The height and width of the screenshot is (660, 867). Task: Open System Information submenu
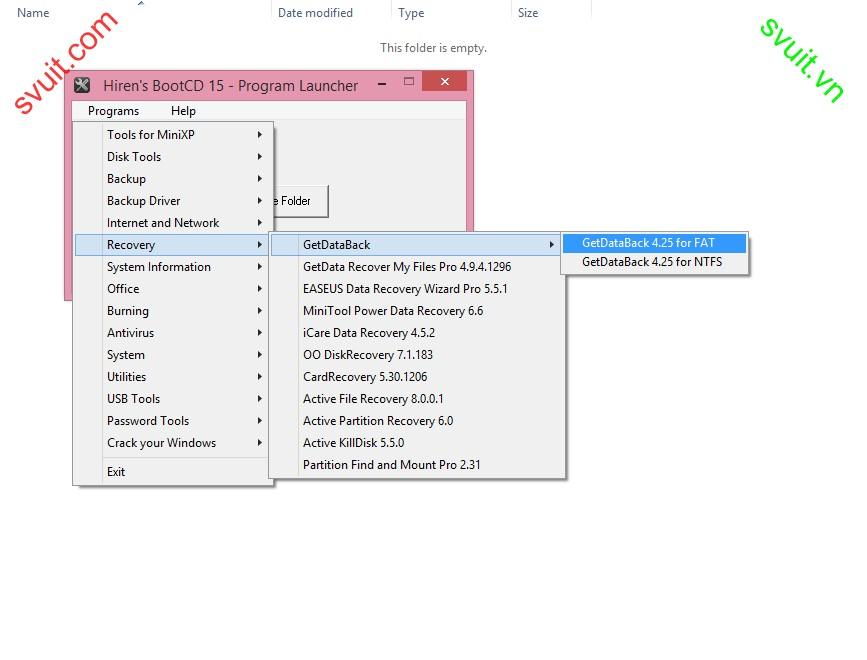coord(173,267)
